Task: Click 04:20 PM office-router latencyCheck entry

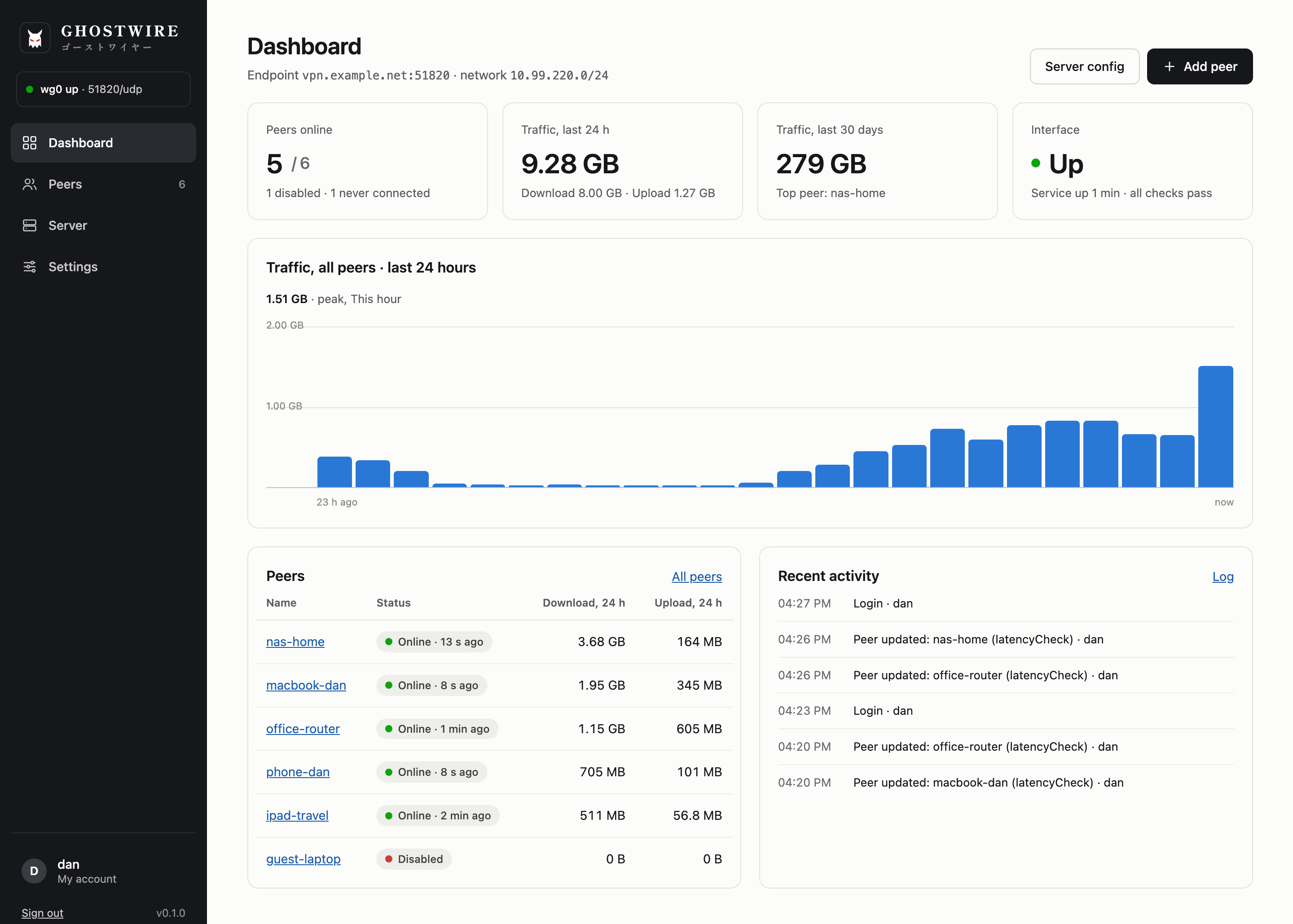Action: [1006, 747]
